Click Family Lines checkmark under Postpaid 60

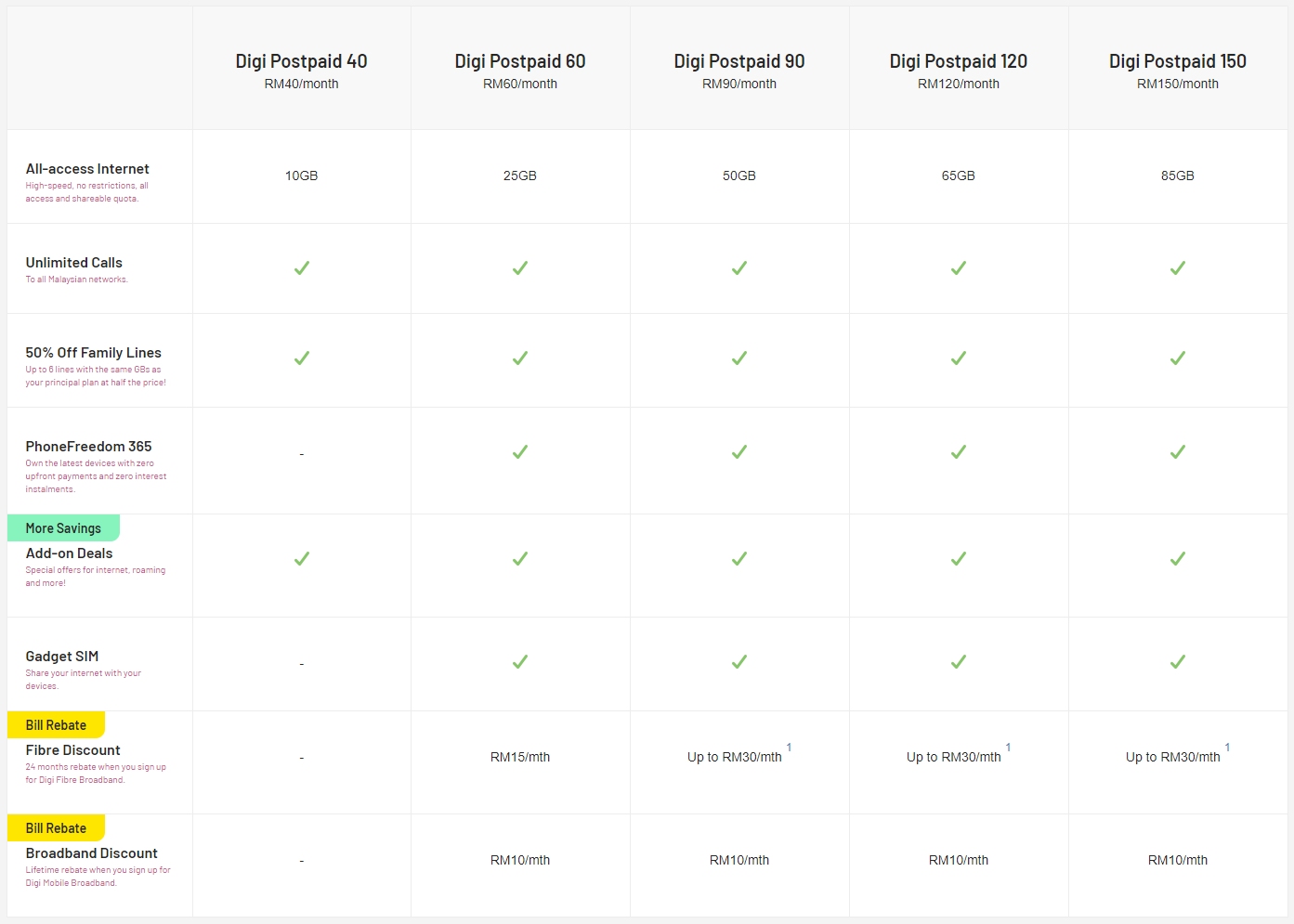click(x=520, y=358)
